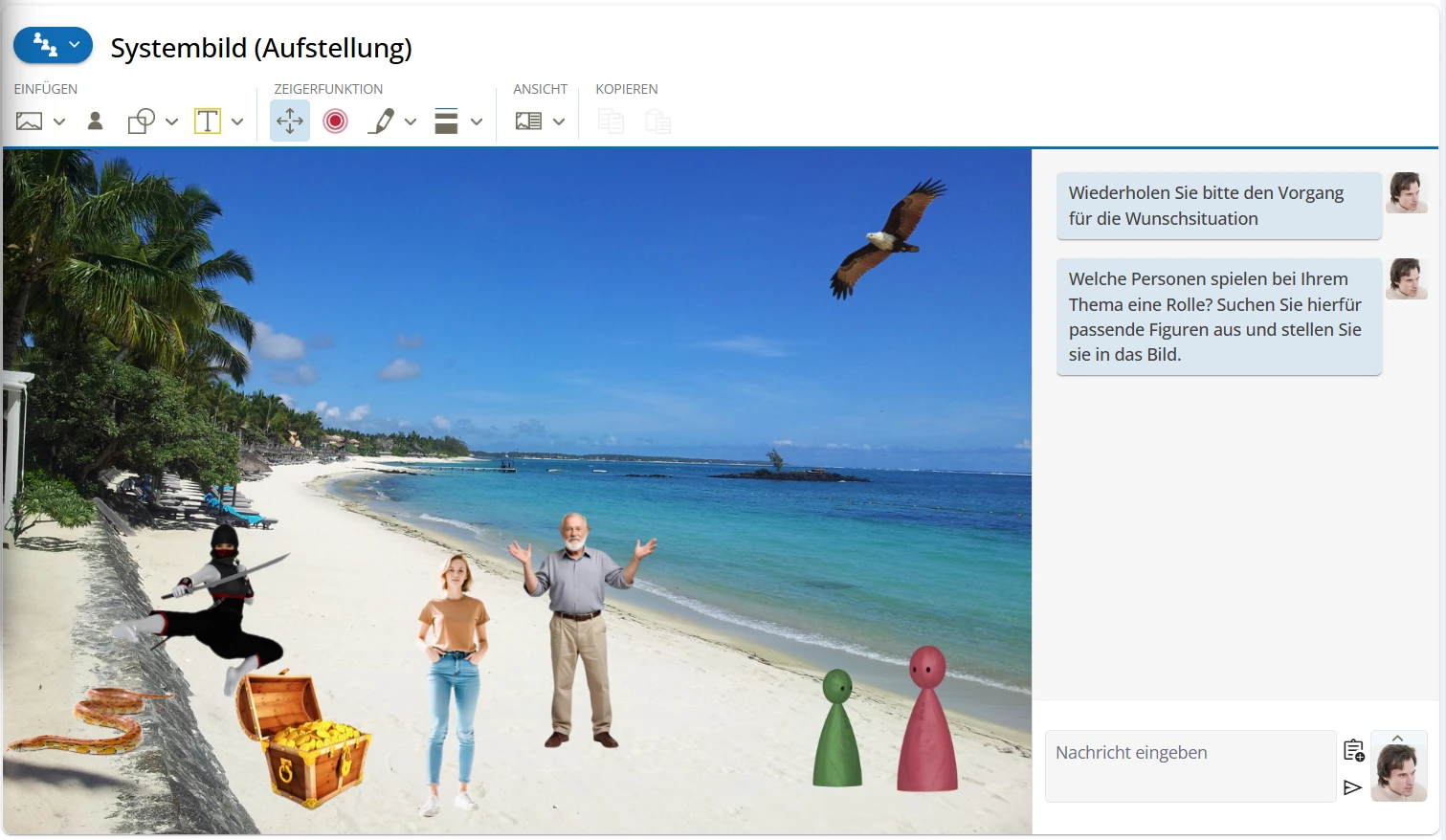Click the Nachricht eingeben message field
This screenshot has height=840, width=1446.
pos(1190,765)
